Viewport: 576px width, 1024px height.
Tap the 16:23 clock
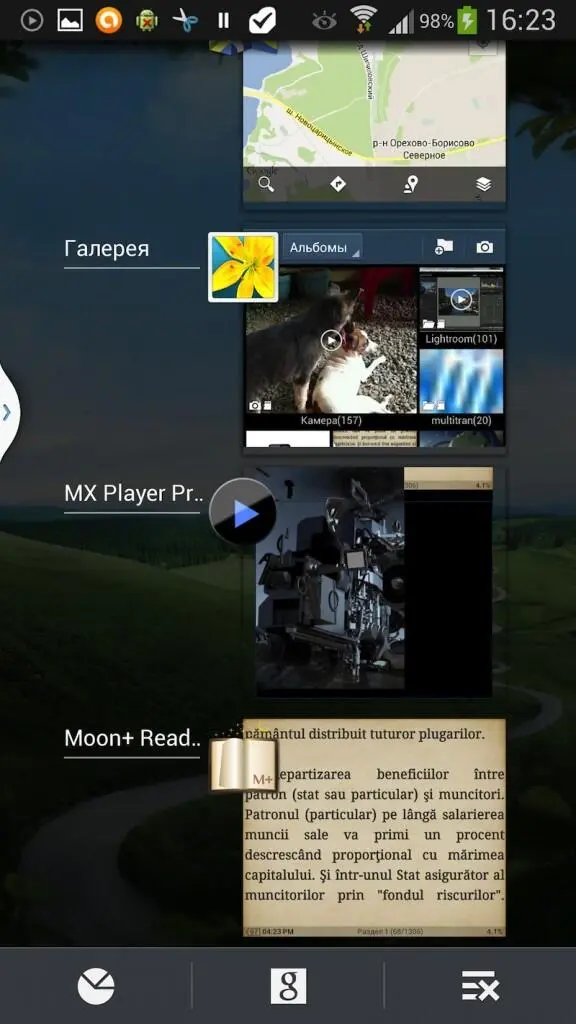[x=520, y=21]
